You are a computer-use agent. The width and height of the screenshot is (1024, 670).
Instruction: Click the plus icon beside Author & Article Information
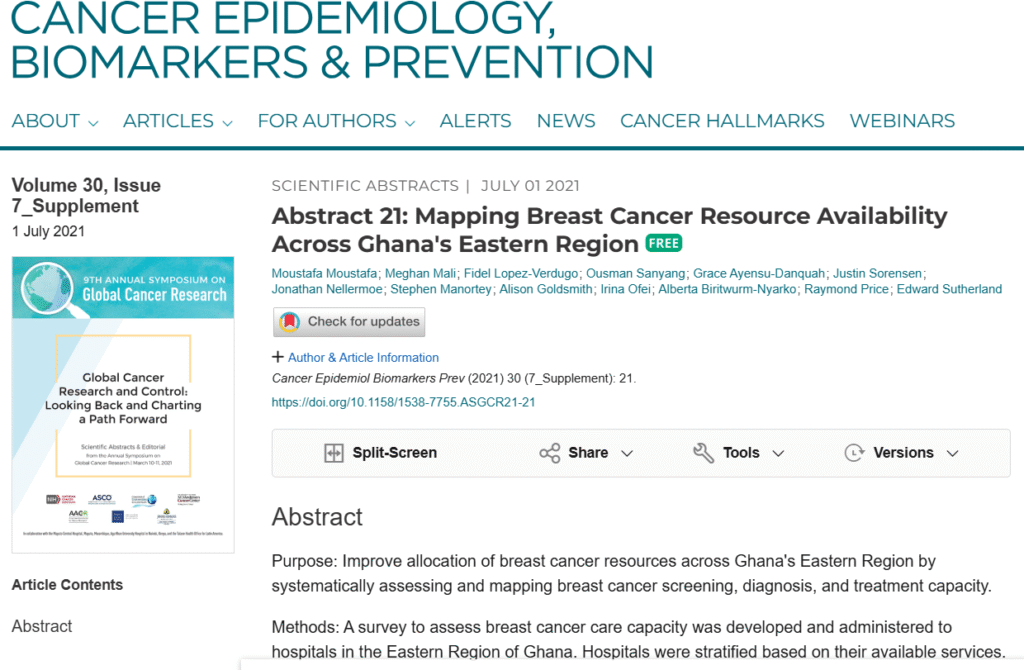click(278, 357)
